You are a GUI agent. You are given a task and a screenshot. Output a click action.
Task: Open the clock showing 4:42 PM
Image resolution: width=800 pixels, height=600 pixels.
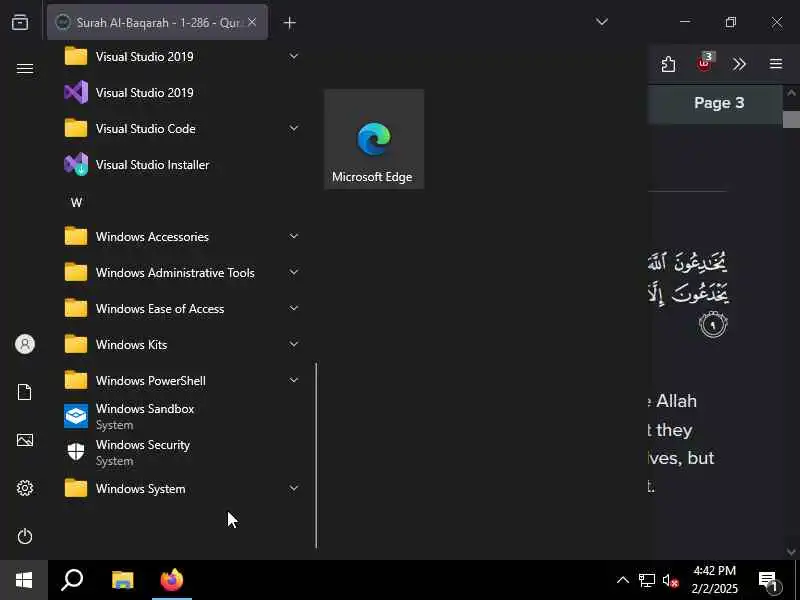[714, 580]
